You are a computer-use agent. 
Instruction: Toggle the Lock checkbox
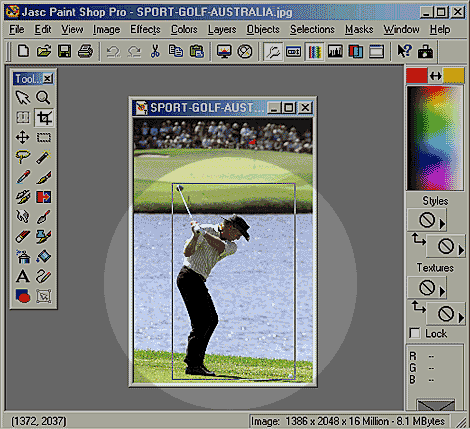[415, 333]
